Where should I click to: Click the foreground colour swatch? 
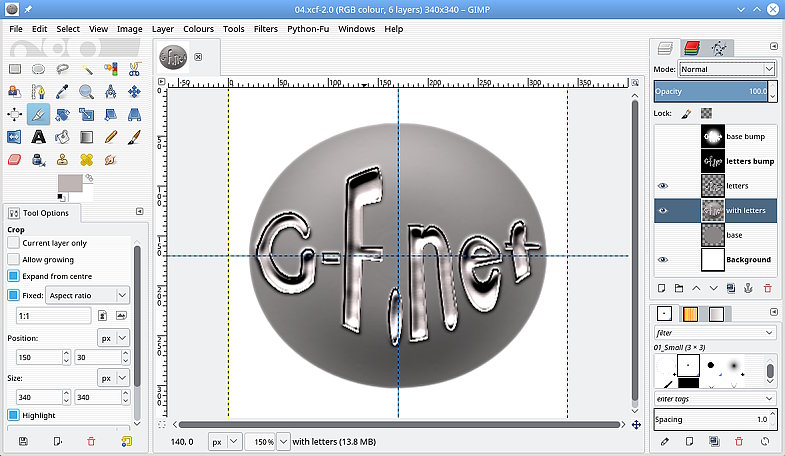[x=70, y=183]
